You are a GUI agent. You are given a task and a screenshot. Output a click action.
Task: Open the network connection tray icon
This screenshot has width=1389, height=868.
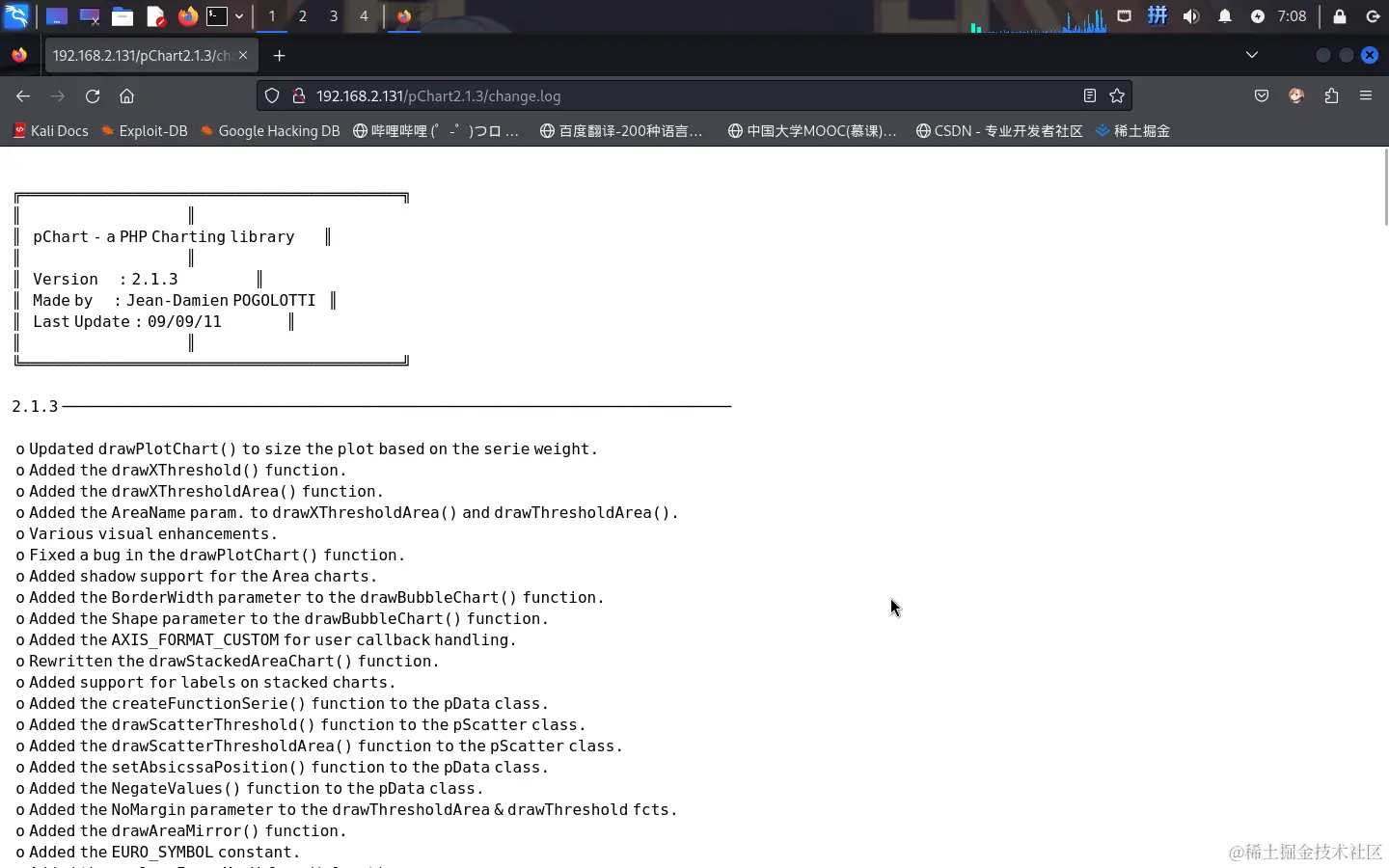1124,16
